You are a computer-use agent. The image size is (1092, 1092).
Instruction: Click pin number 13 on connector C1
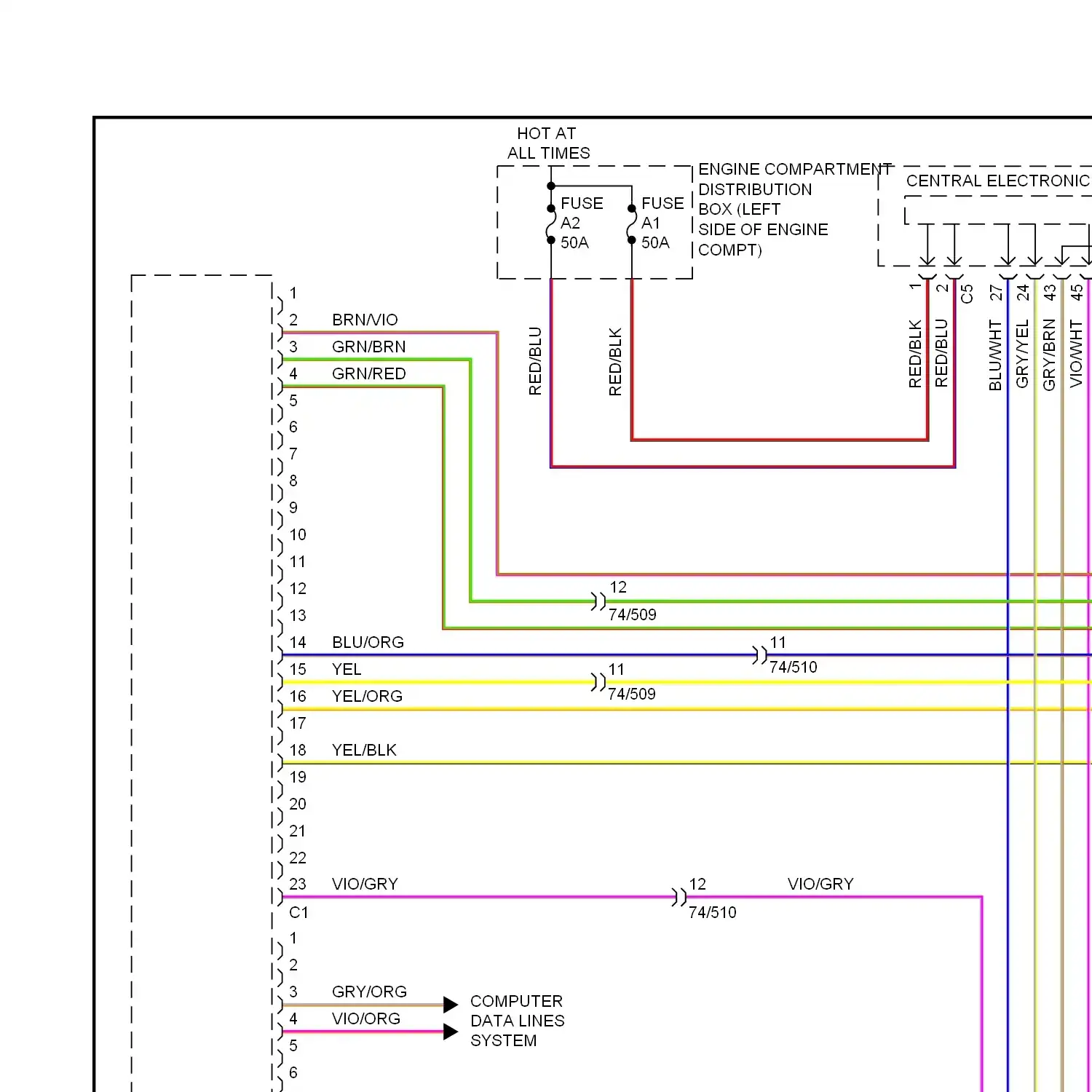298,615
